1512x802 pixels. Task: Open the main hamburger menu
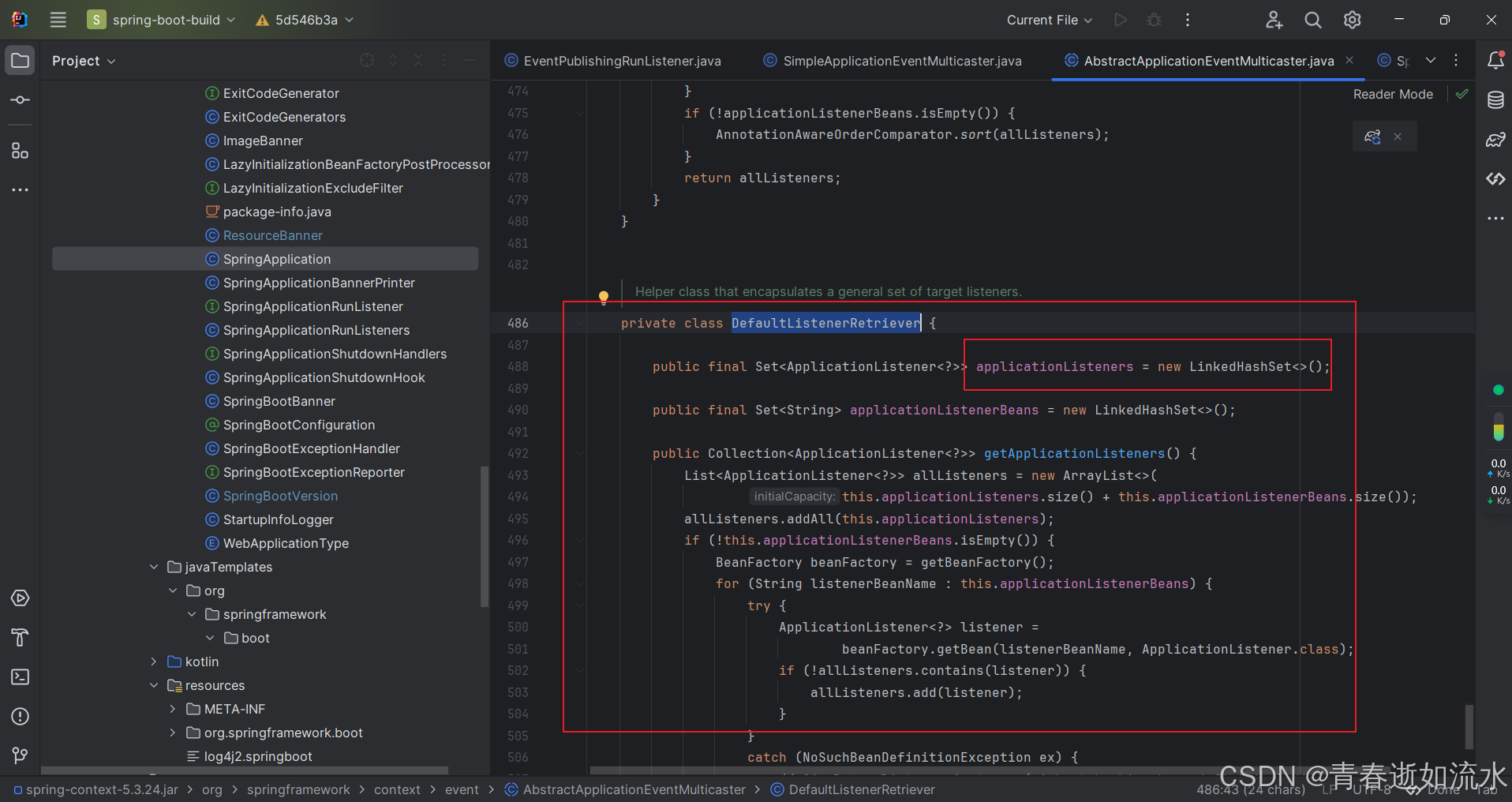pos(58,20)
